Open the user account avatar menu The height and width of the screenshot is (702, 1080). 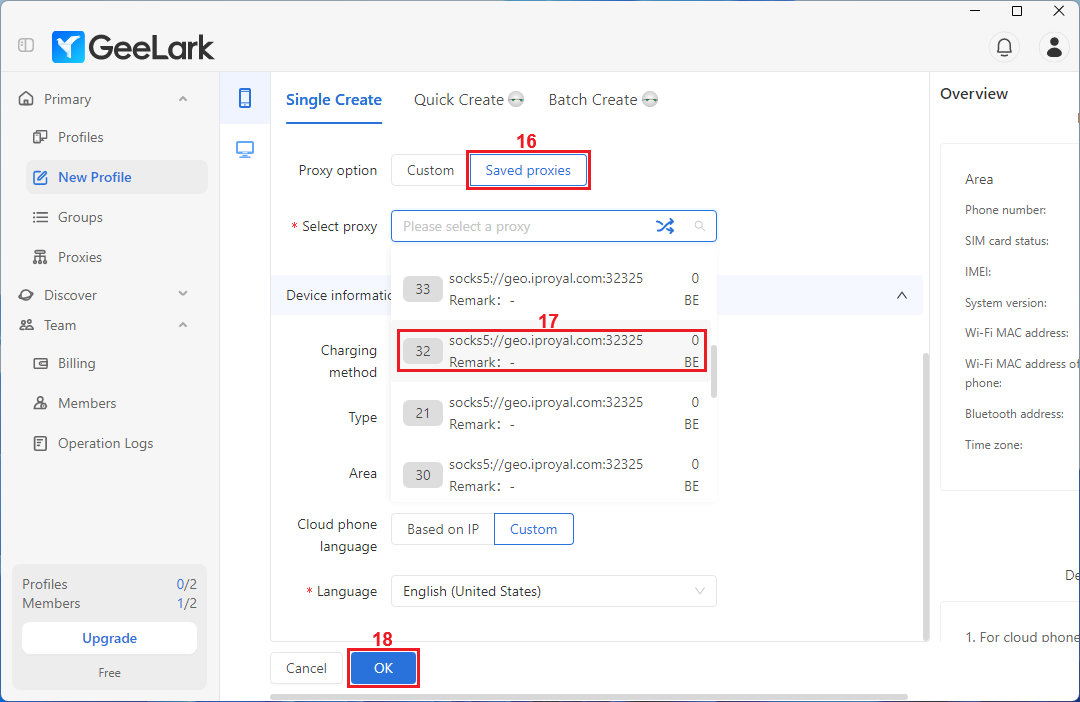[1054, 46]
